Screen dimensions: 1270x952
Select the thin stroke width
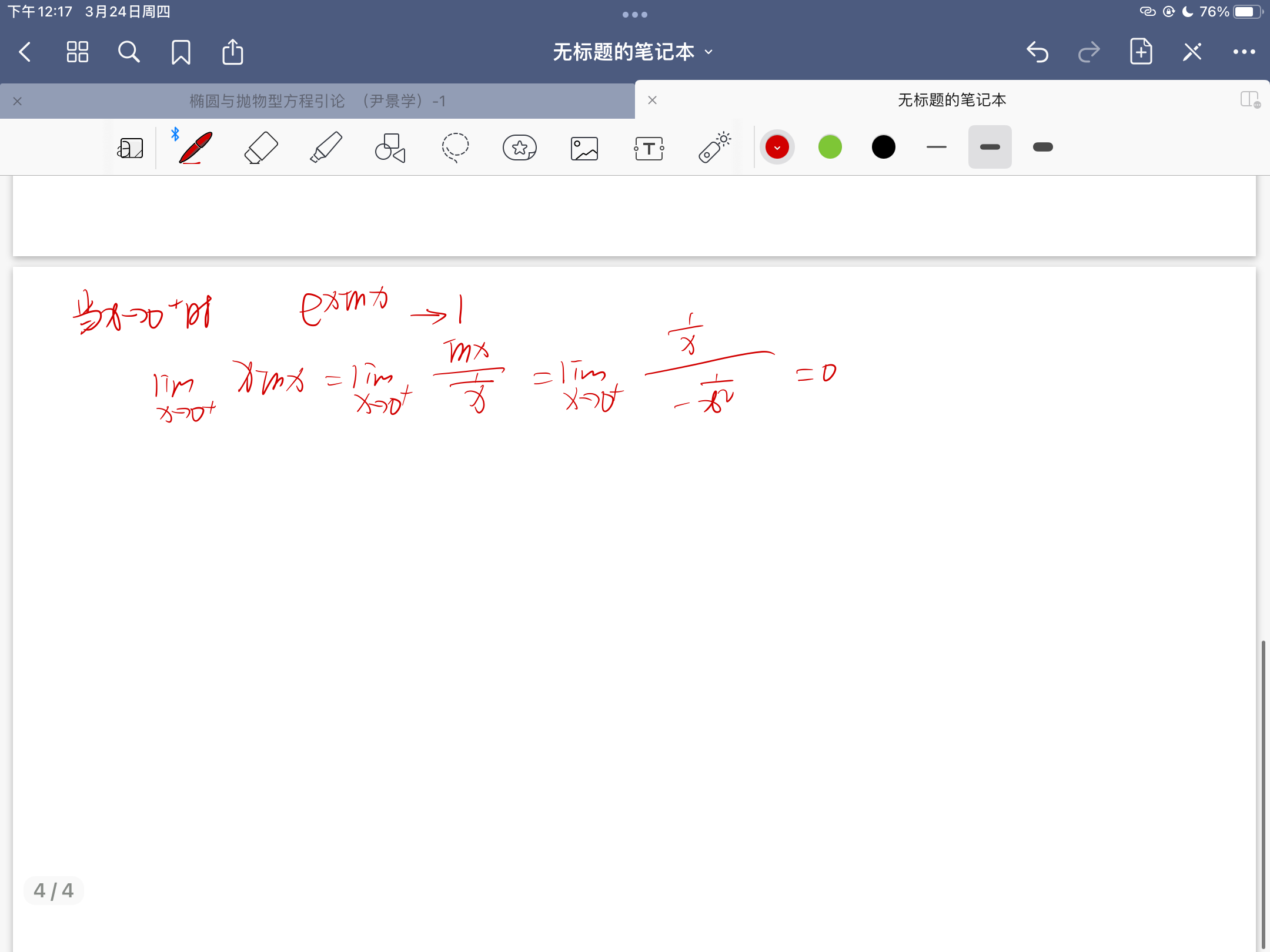[x=936, y=147]
